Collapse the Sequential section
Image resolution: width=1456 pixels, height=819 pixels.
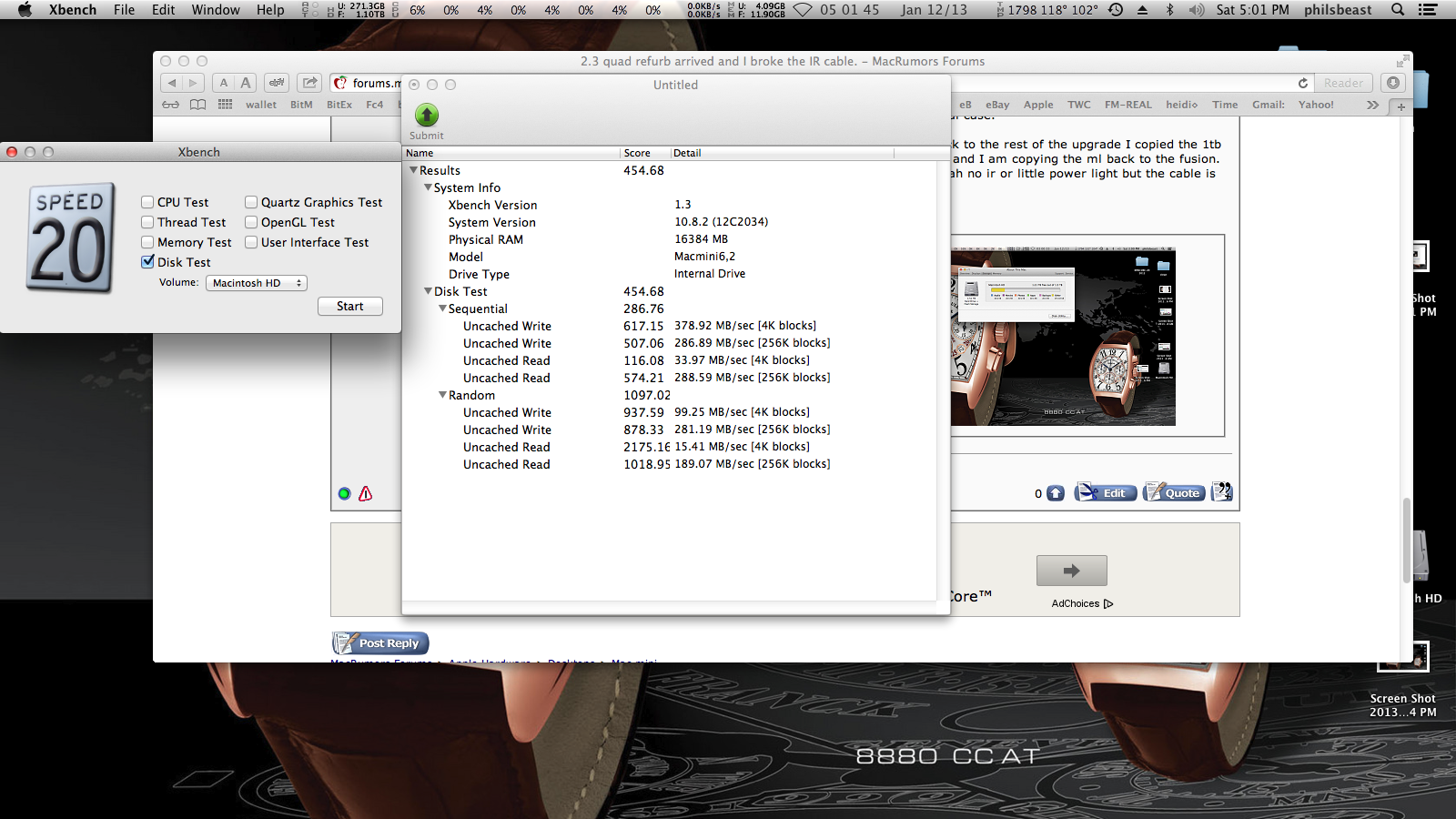442,308
